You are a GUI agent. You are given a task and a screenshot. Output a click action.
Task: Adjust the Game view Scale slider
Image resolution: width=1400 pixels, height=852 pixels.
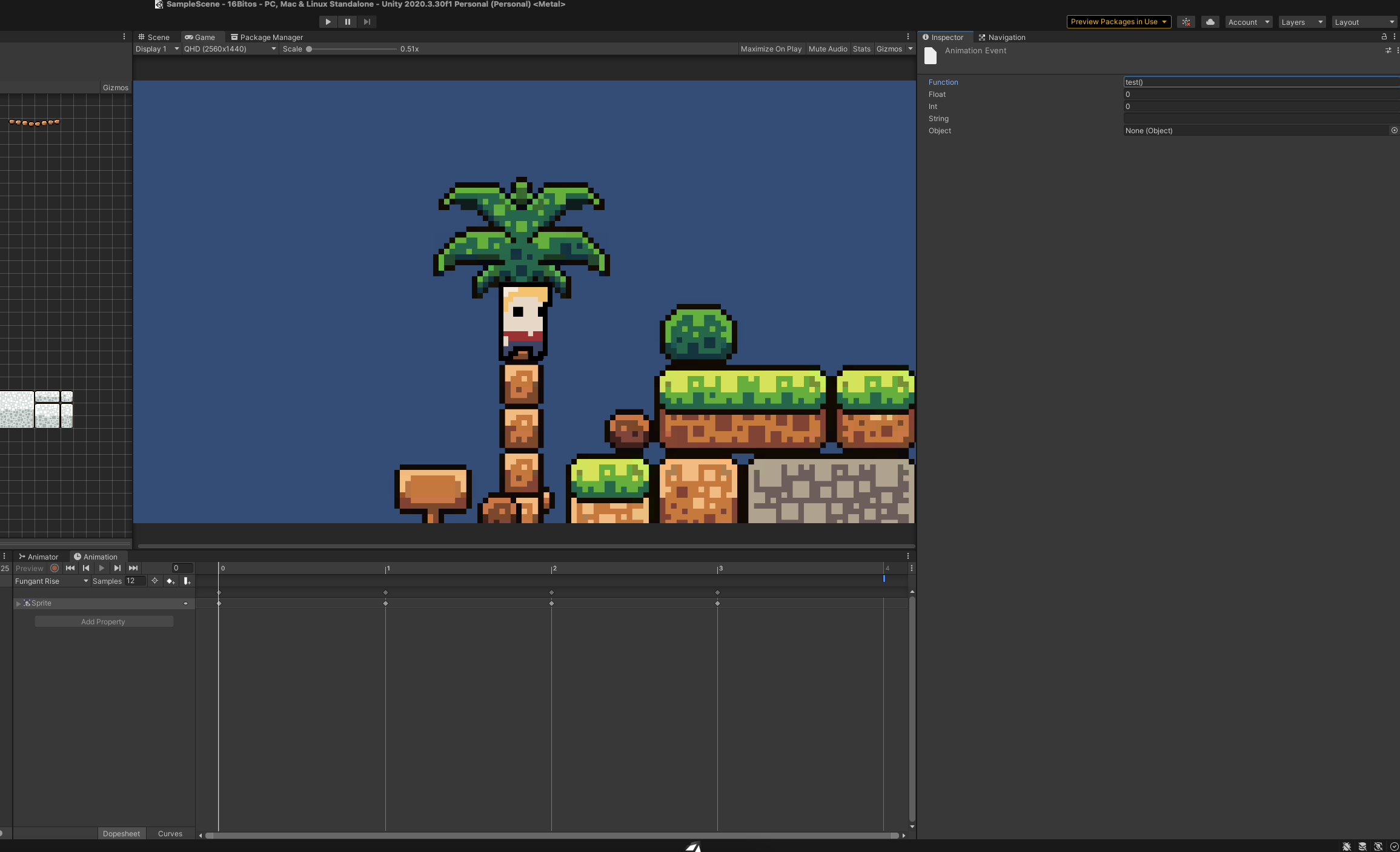pyautogui.click(x=309, y=49)
